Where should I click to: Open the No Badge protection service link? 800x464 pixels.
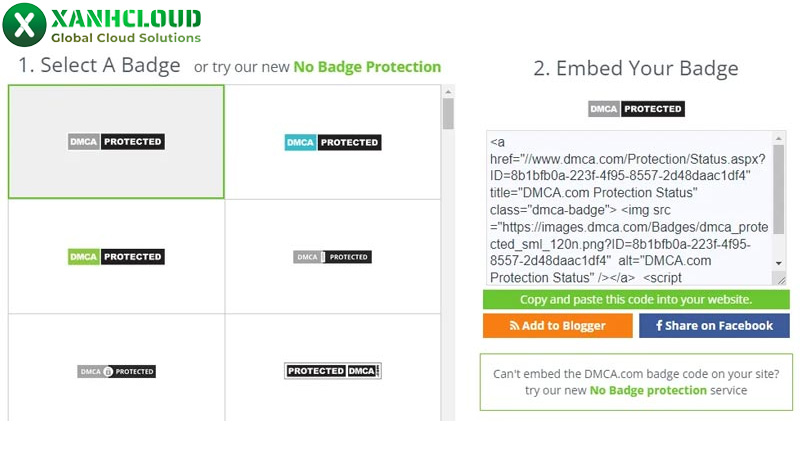(x=648, y=390)
